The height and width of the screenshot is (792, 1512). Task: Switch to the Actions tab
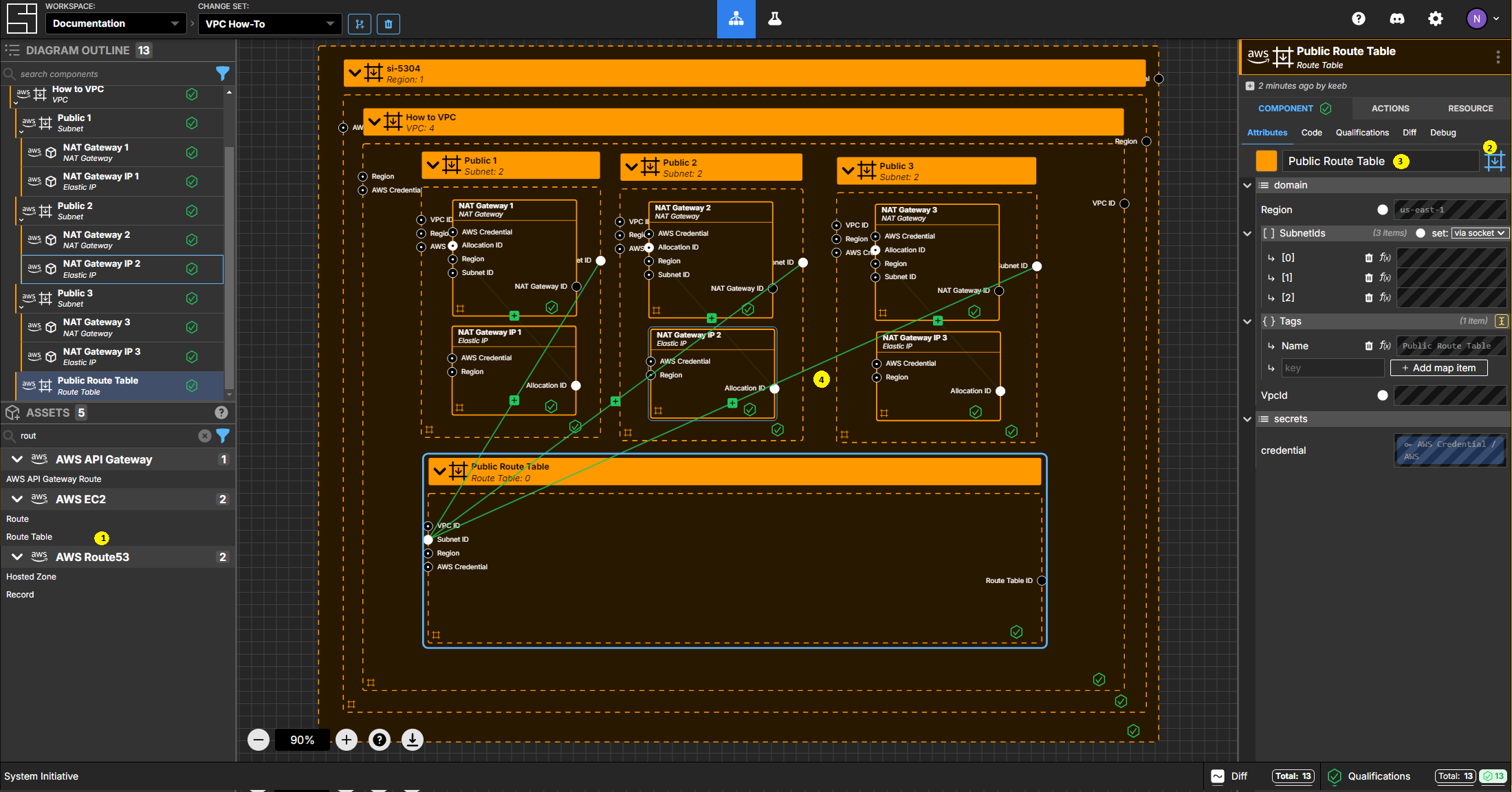[x=1390, y=109]
